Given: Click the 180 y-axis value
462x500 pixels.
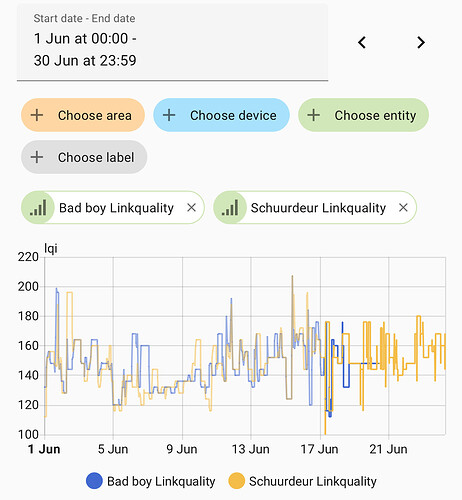Looking at the screenshot, I should pos(28,316).
